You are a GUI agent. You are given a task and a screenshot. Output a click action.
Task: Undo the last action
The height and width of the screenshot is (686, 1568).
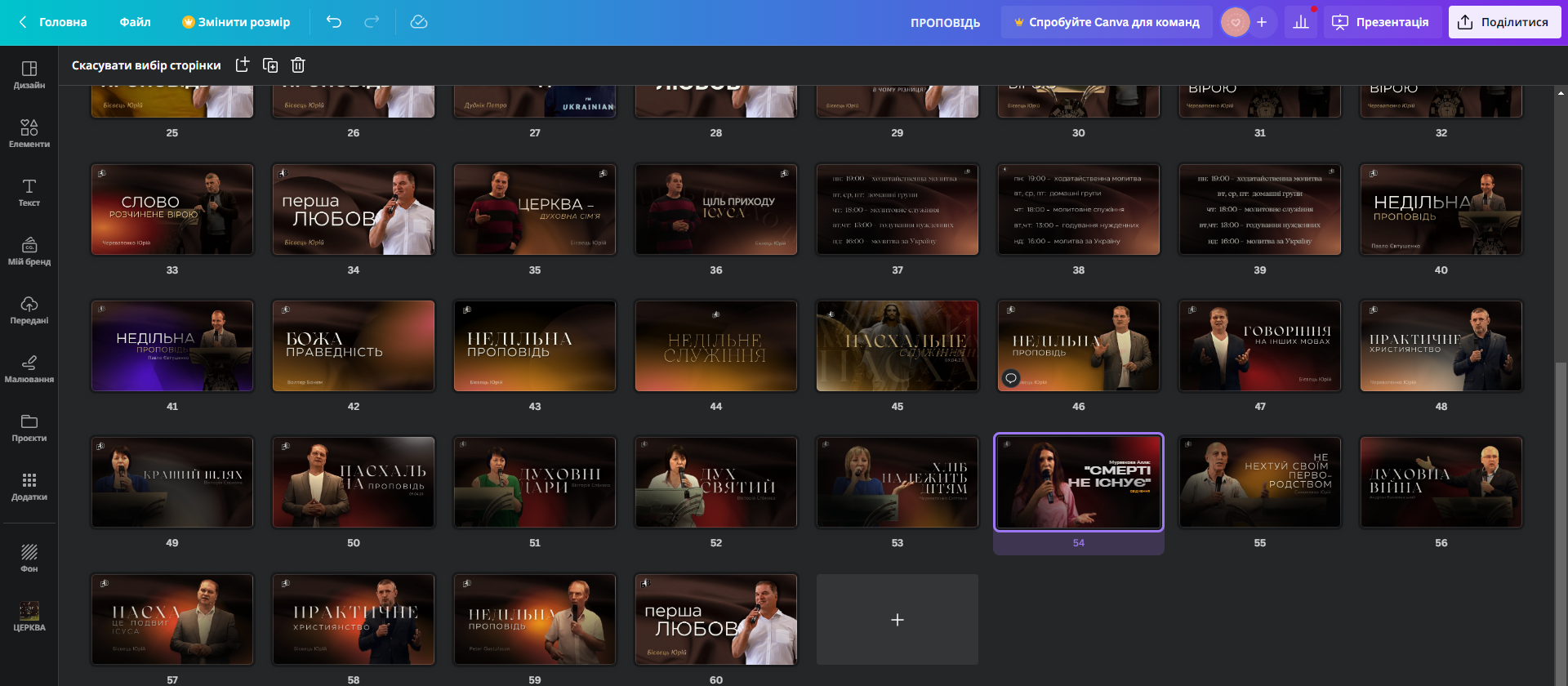tap(334, 22)
